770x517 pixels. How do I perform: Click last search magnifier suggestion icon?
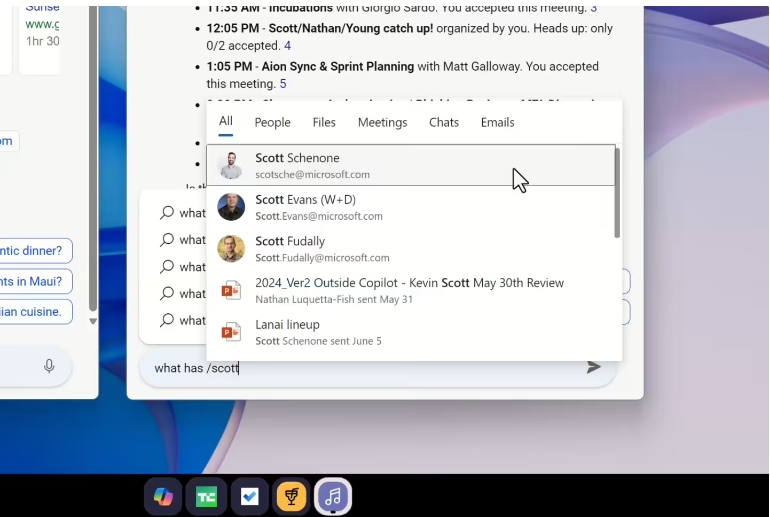[167, 320]
